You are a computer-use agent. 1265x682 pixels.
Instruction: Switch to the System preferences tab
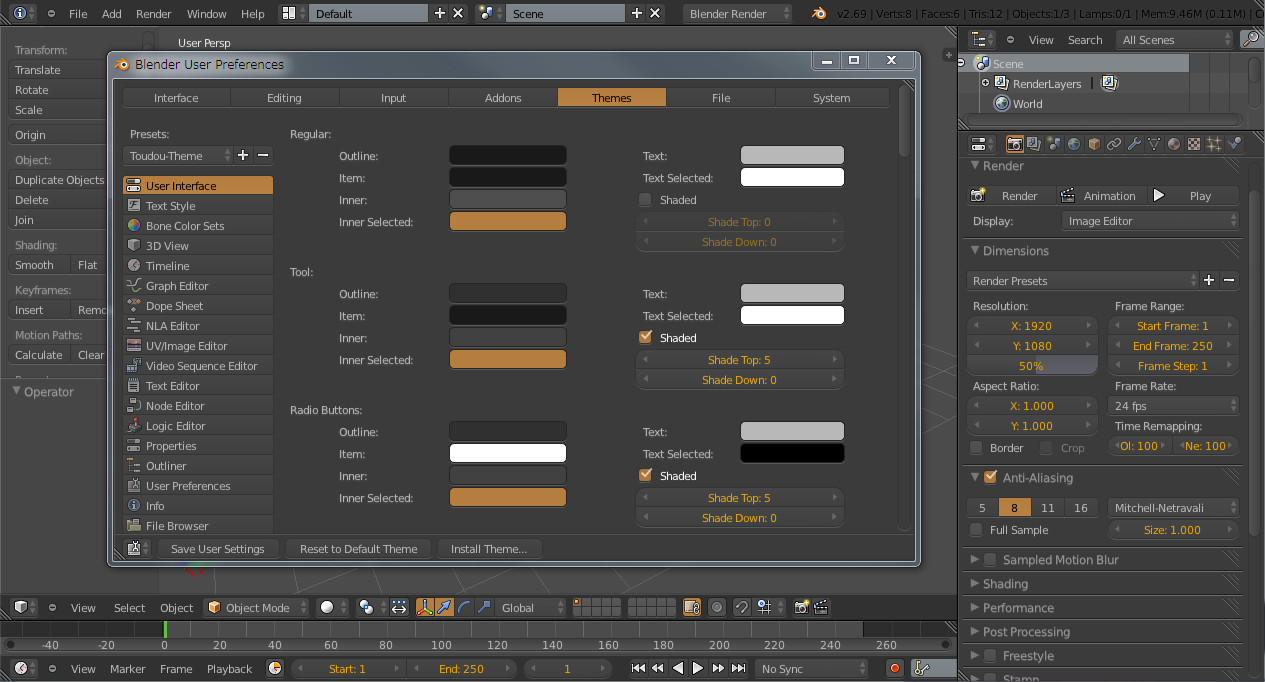pyautogui.click(x=831, y=97)
